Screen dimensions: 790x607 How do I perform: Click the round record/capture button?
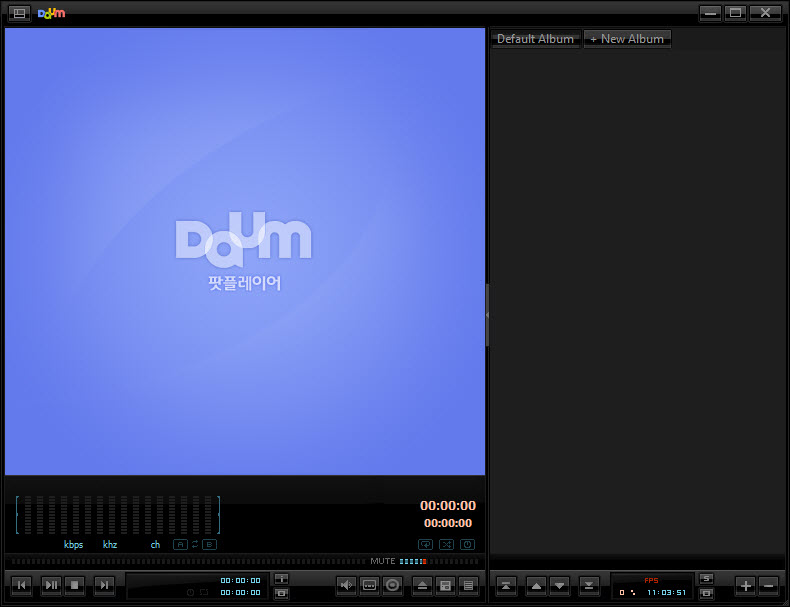392,585
